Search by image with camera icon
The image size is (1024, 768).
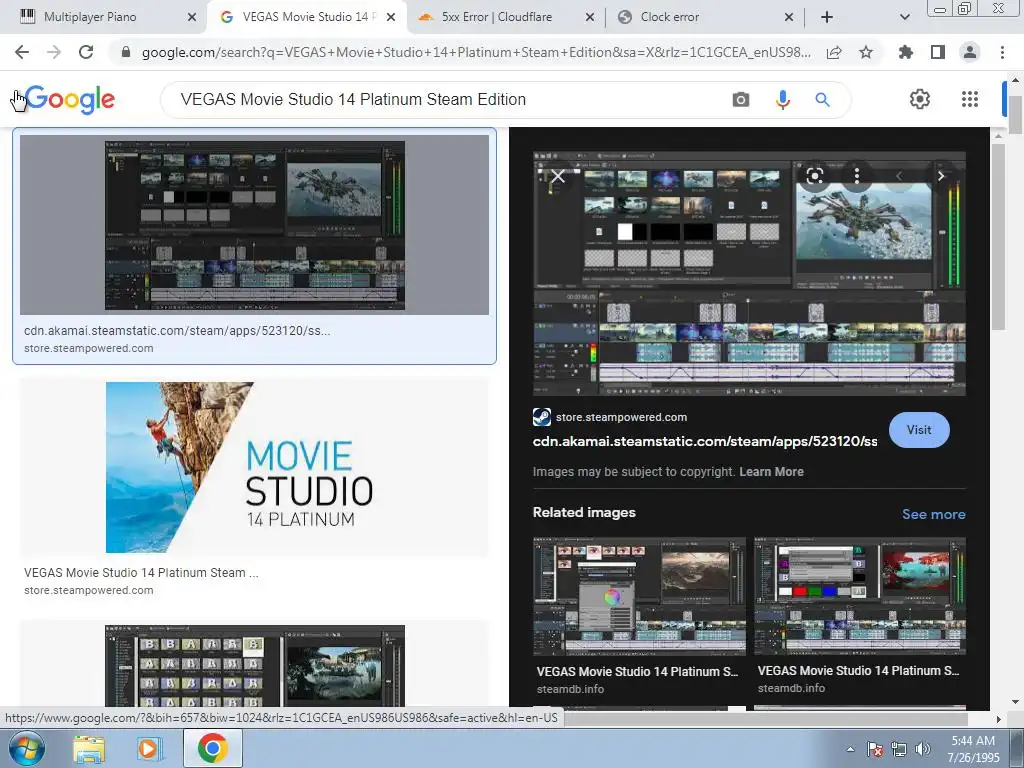(741, 100)
